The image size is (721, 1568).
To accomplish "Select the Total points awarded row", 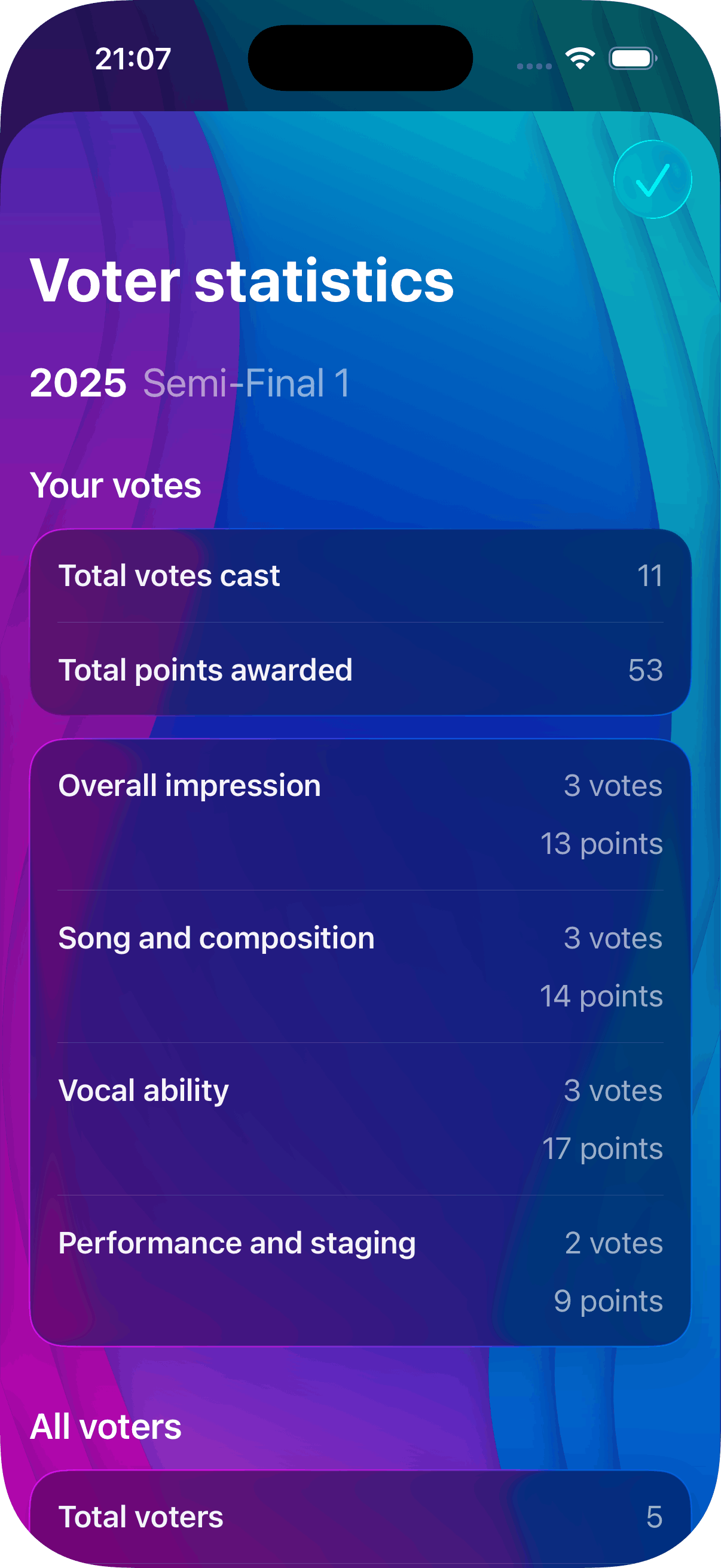I will click(360, 670).
